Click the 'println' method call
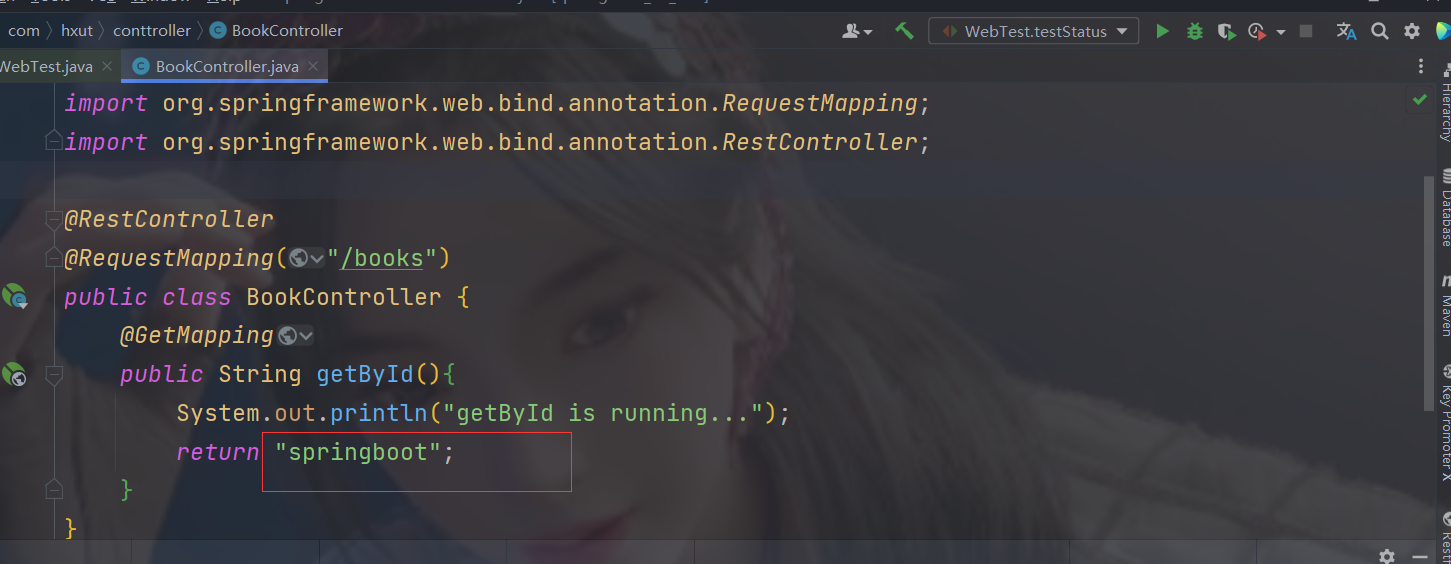 [x=379, y=413]
